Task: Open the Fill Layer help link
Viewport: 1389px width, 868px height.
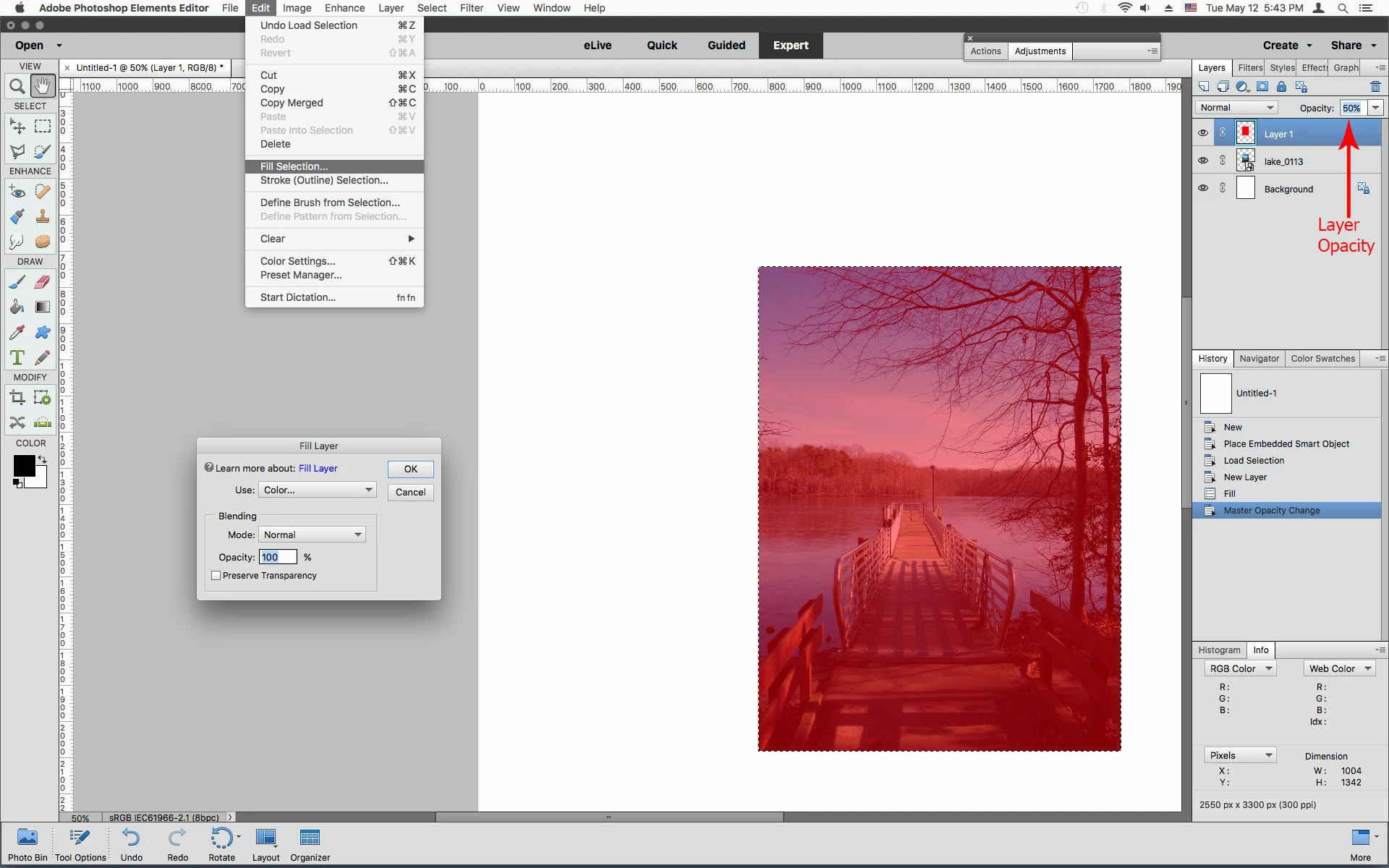Action: click(318, 468)
